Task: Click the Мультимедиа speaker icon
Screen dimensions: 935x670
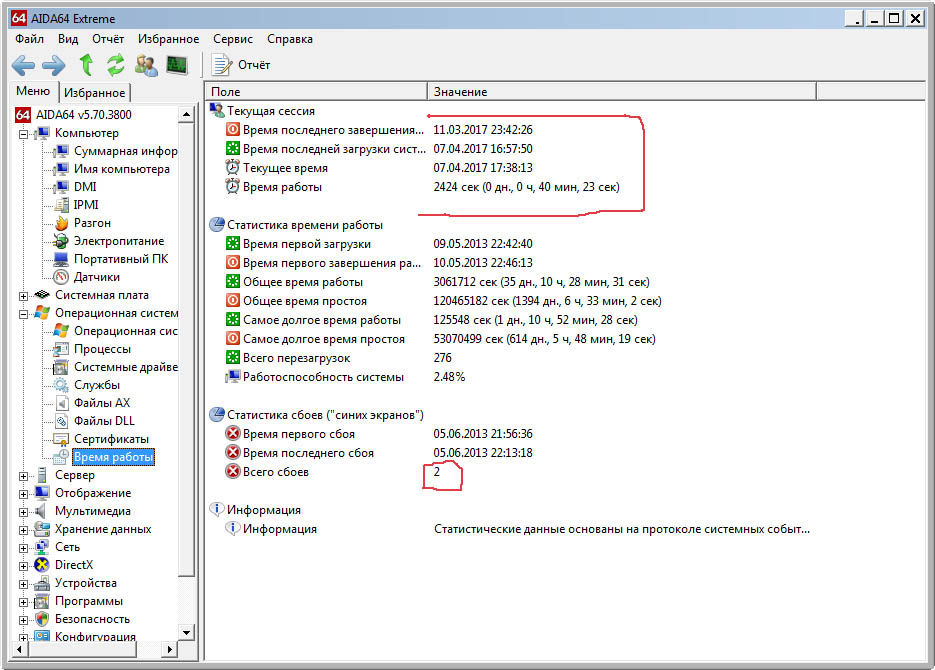Action: 42,511
